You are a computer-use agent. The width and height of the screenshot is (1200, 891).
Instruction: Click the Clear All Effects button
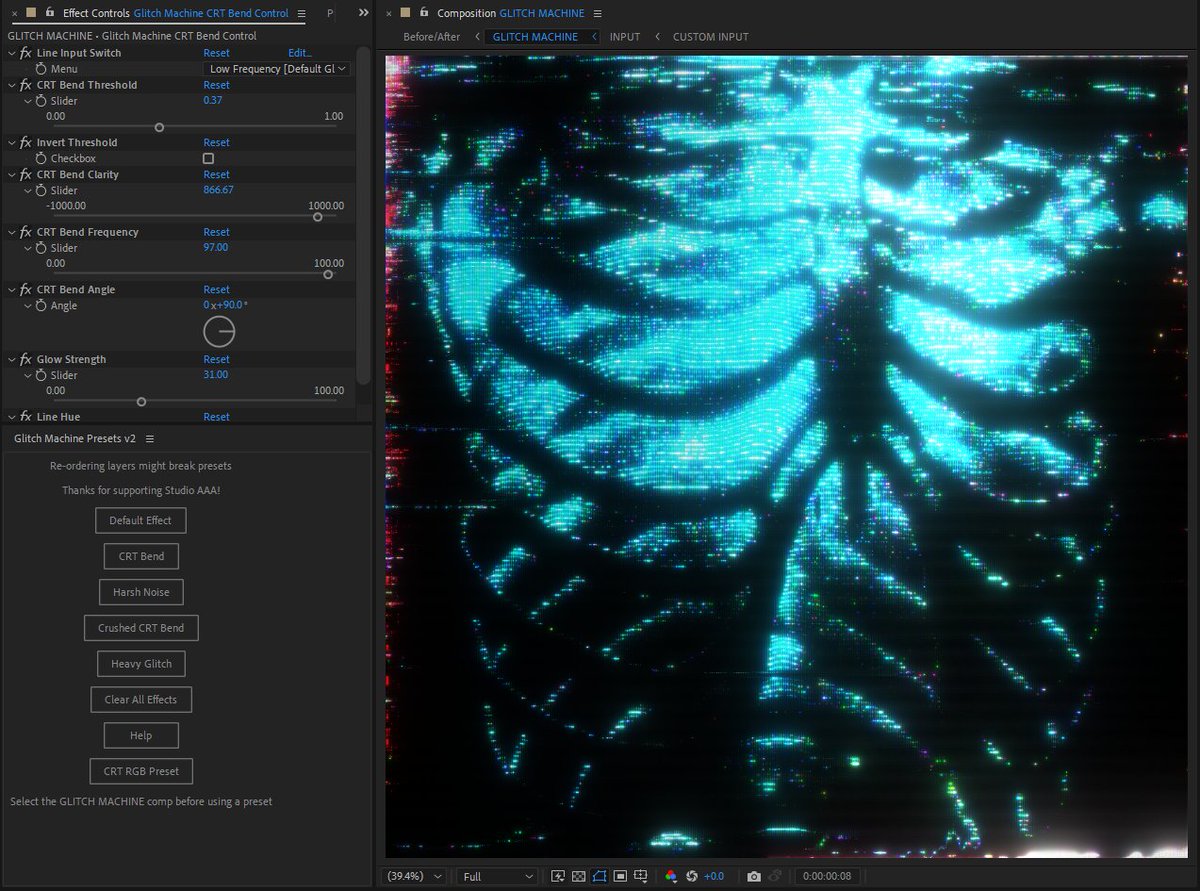(141, 700)
